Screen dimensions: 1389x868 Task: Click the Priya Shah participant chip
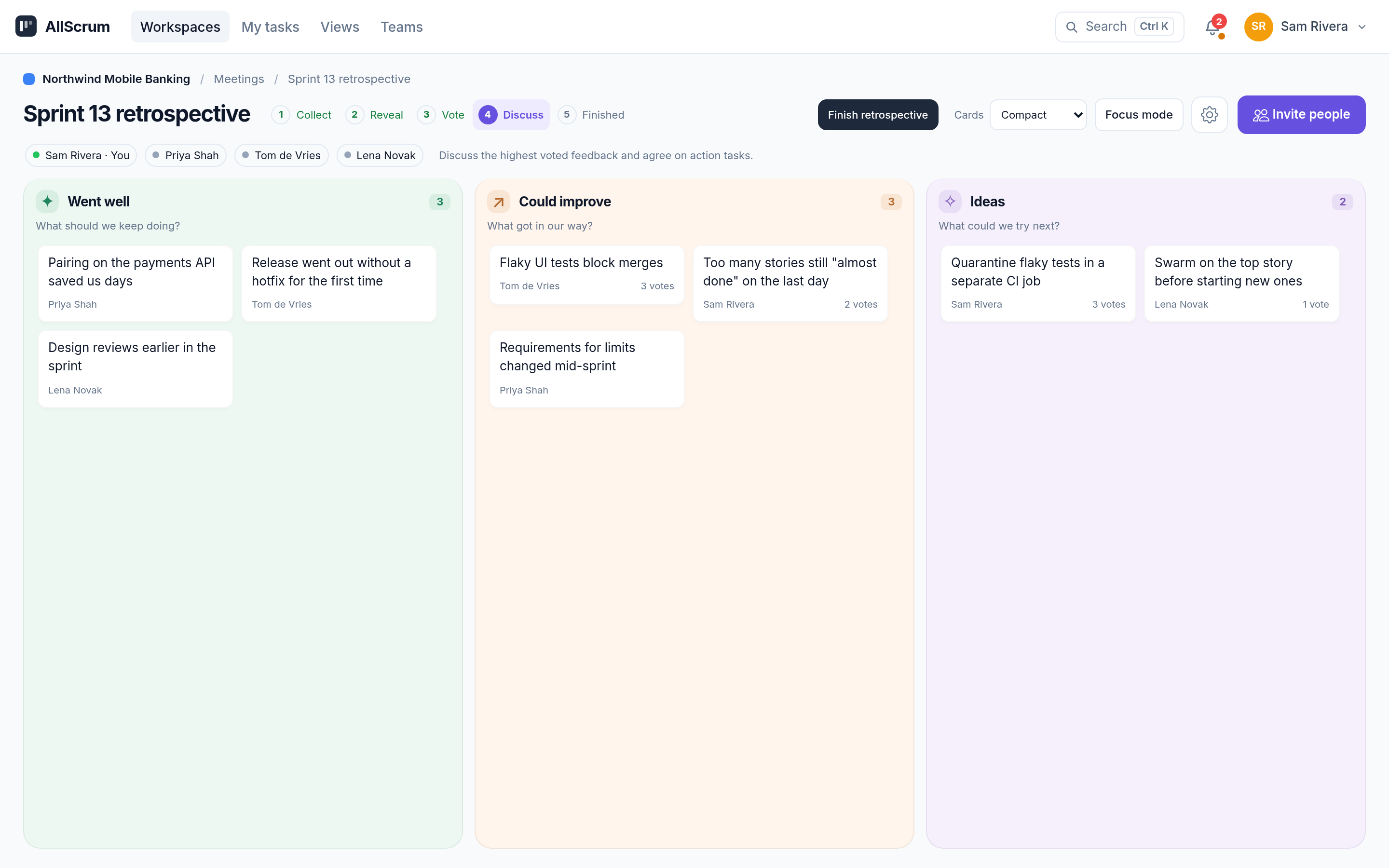pyautogui.click(x=185, y=156)
